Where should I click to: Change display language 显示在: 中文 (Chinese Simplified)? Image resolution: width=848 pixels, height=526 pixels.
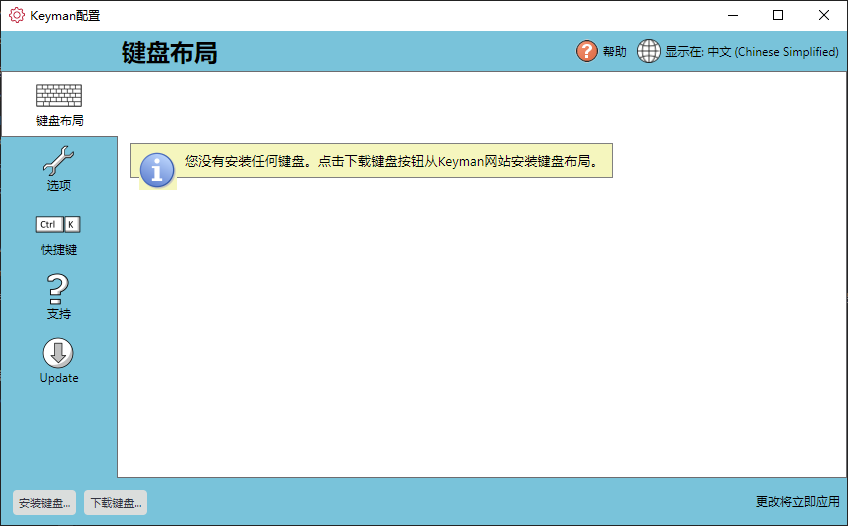[752, 52]
